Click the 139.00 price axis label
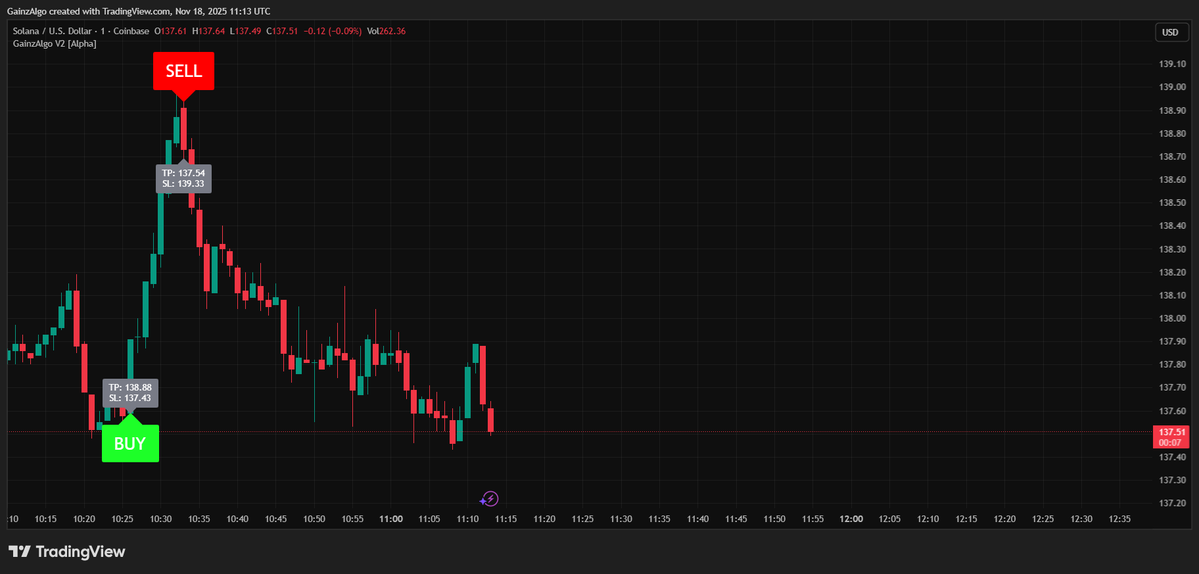 1172,87
